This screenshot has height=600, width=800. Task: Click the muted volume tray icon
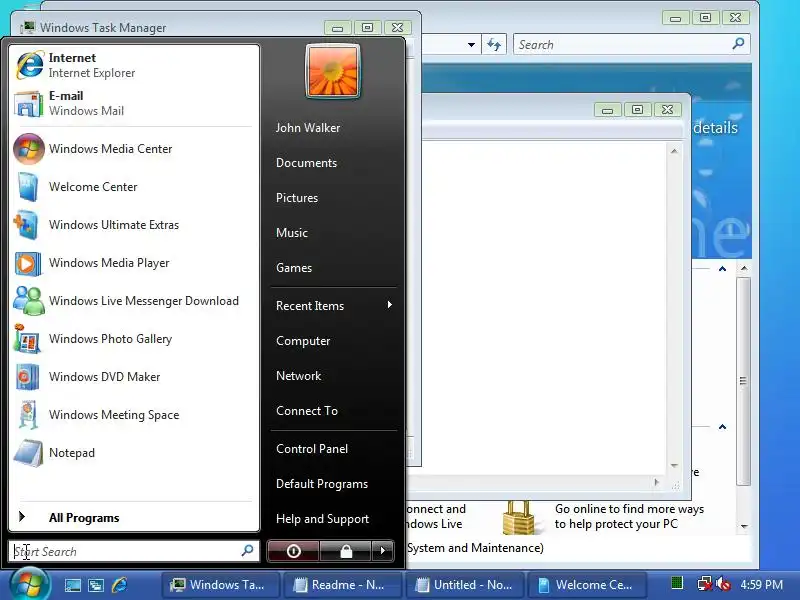(723, 584)
